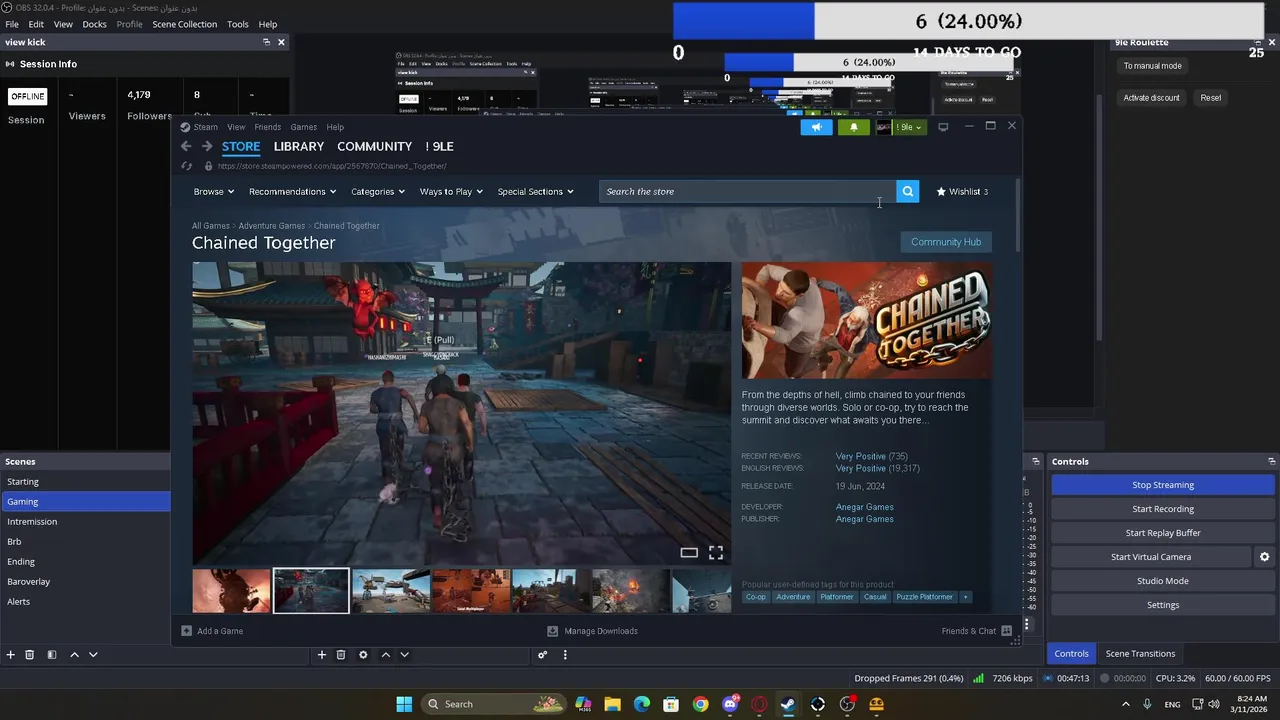
Task: Delete selected source with trash icon
Action: [341, 654]
